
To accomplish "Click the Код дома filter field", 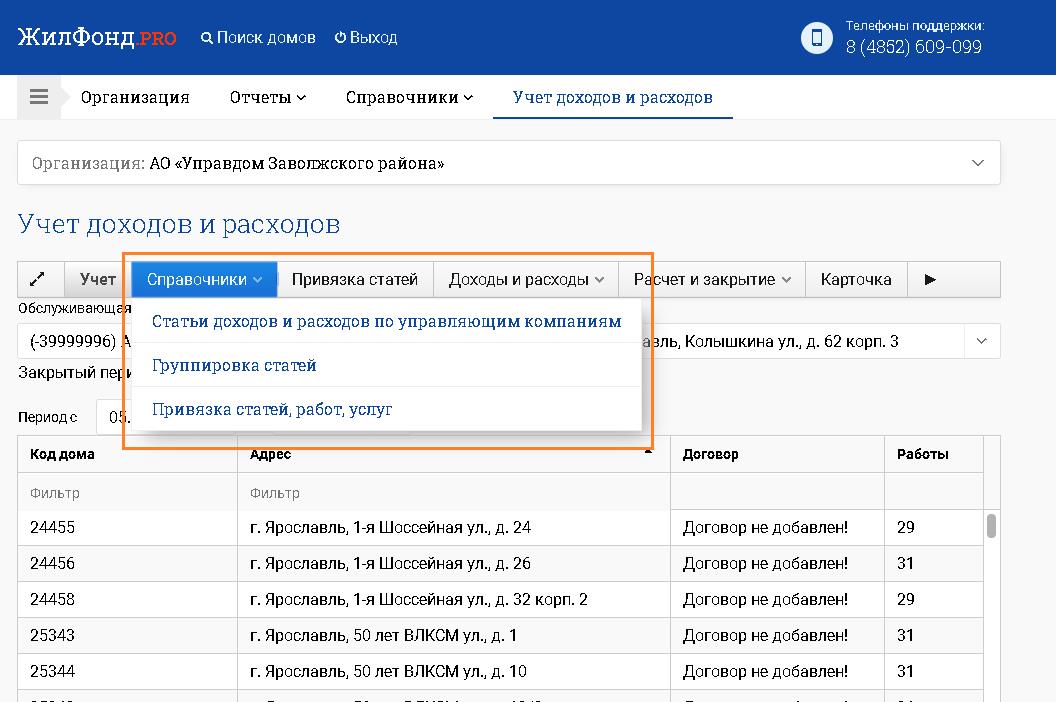I will pos(127,493).
